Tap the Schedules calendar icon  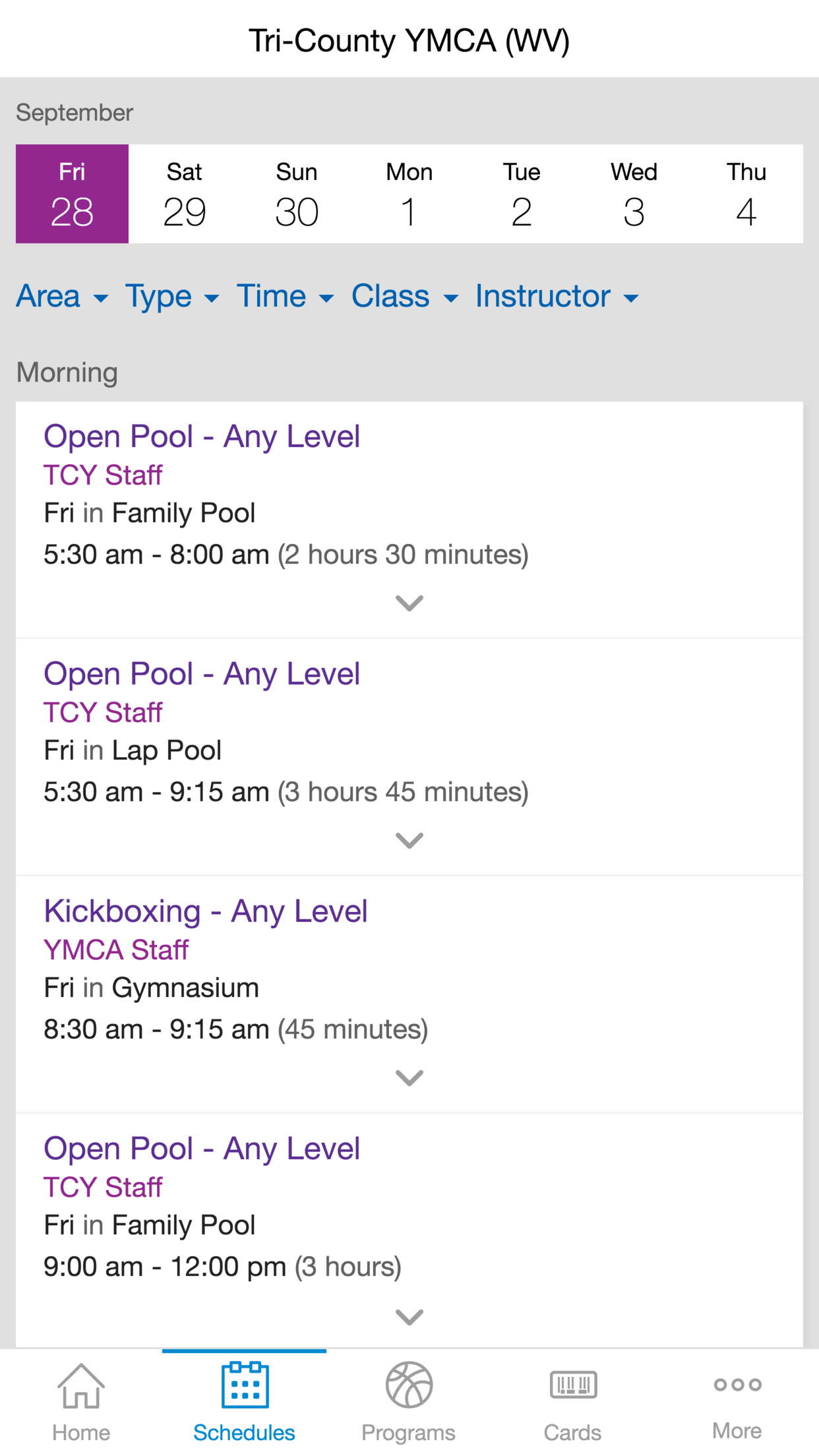pyautogui.click(x=245, y=1385)
